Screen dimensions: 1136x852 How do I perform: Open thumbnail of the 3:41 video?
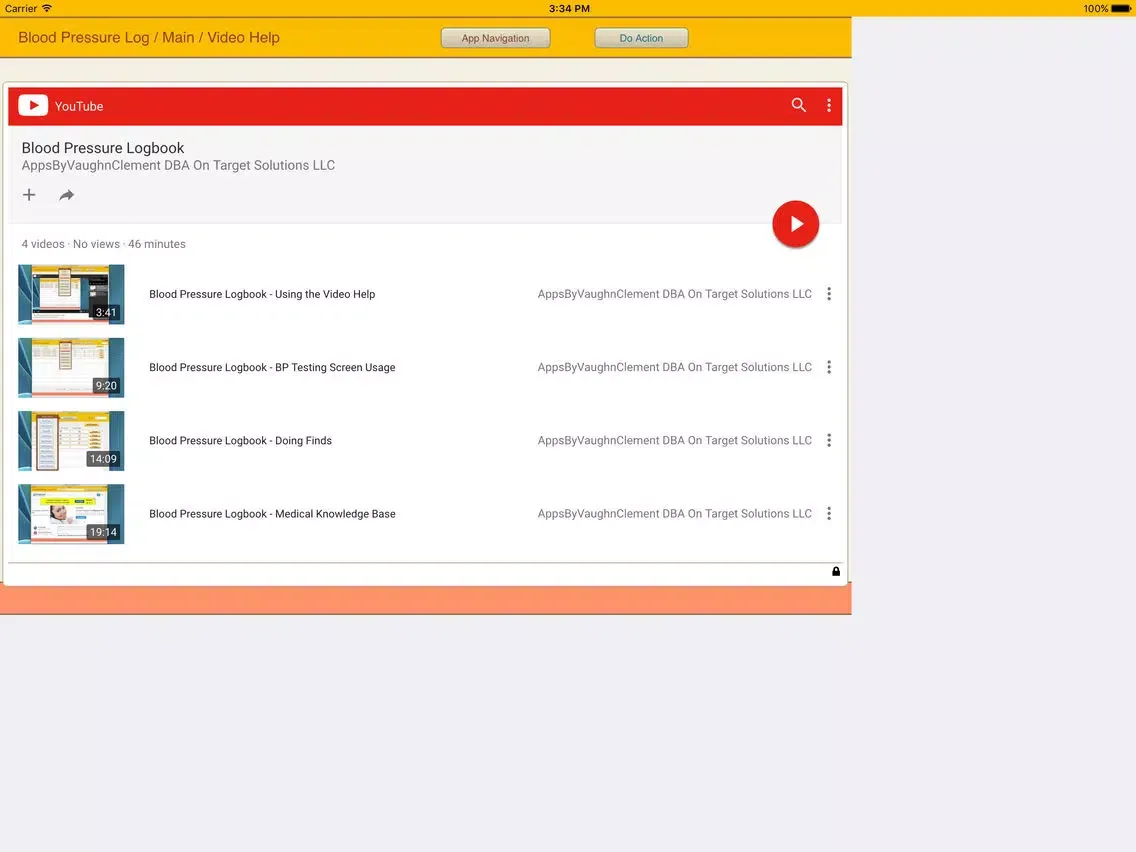(71, 294)
